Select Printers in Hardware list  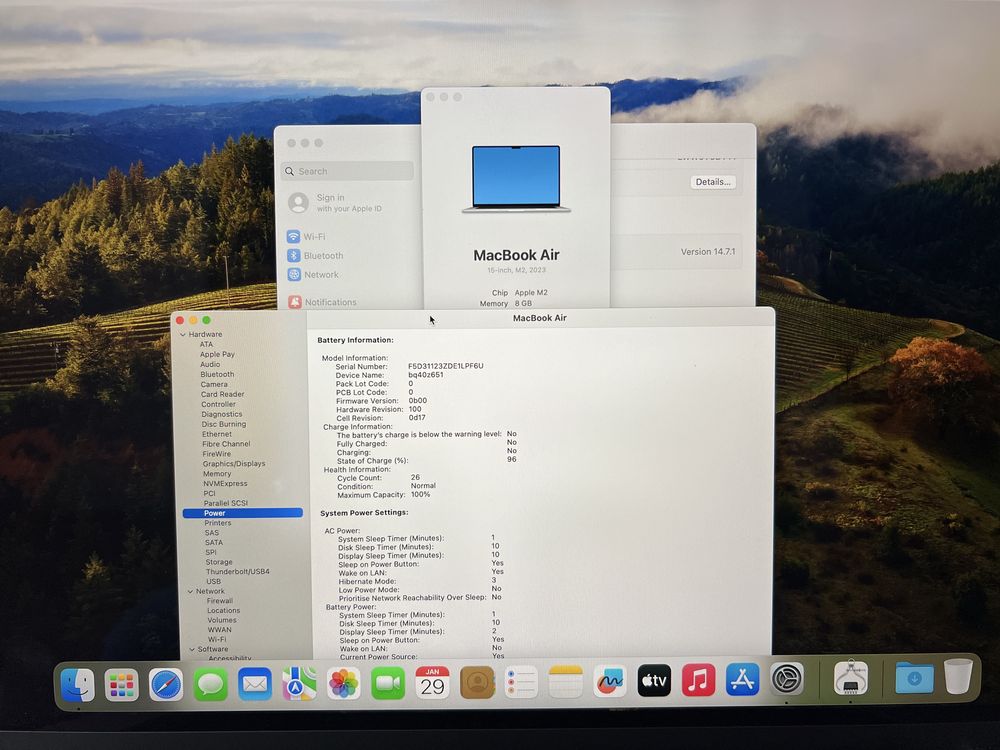(x=217, y=523)
